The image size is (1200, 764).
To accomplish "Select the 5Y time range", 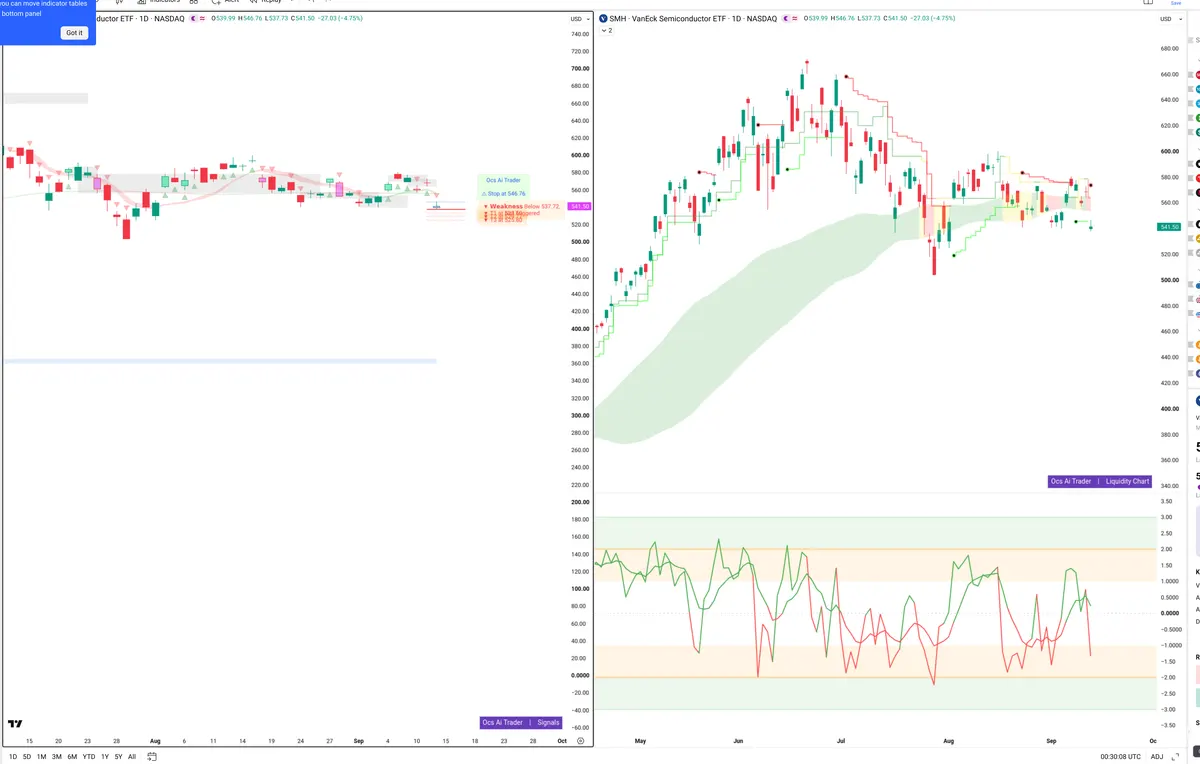I will click(x=119, y=757).
